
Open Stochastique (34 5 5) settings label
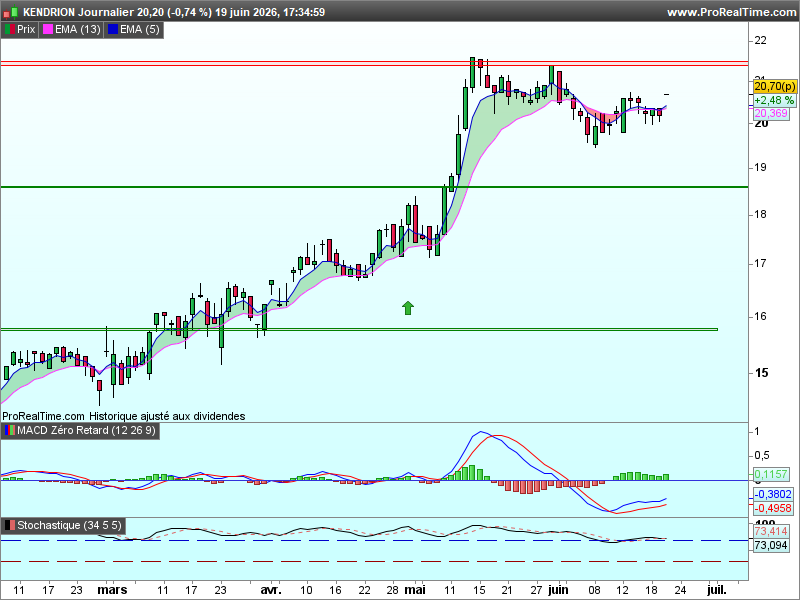(69, 526)
